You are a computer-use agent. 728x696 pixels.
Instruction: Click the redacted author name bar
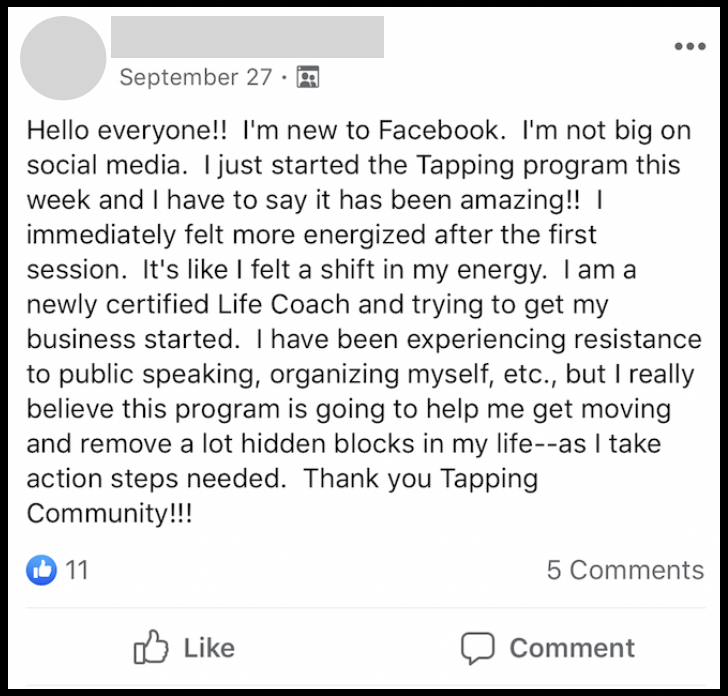(x=247, y=37)
